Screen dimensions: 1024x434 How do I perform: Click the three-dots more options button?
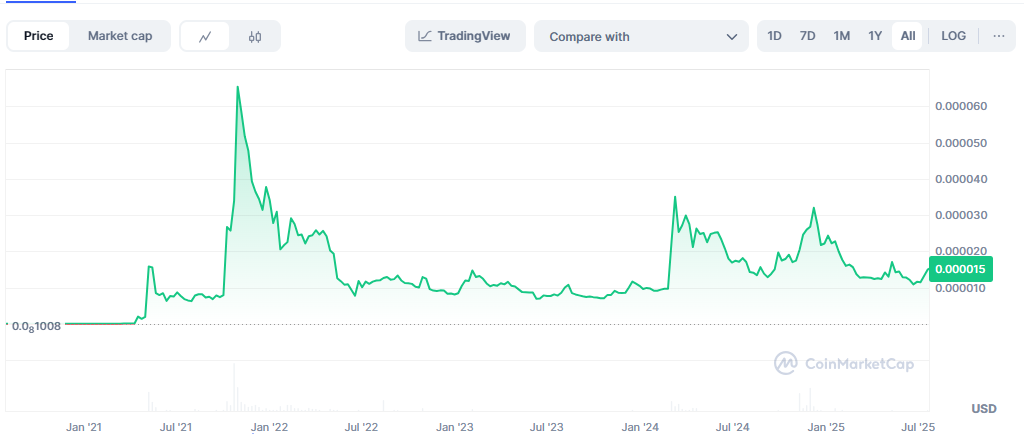[x=998, y=36]
